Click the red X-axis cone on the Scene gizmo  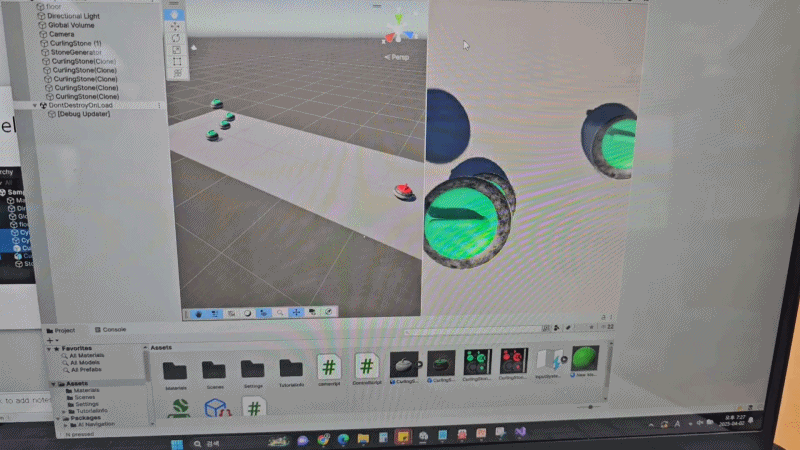(390, 37)
